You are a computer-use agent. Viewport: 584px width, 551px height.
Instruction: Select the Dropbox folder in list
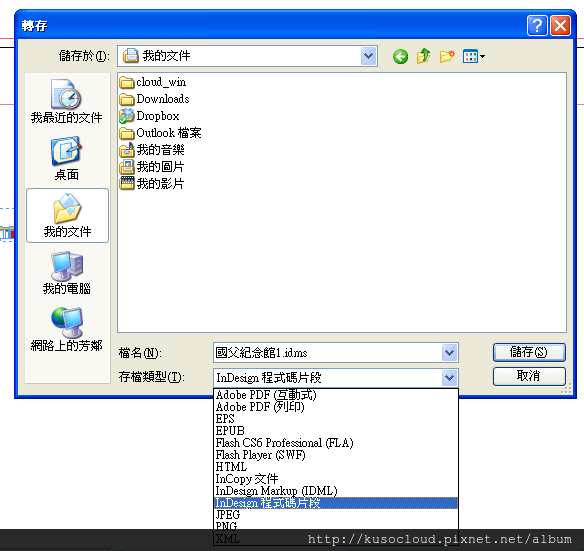150,116
